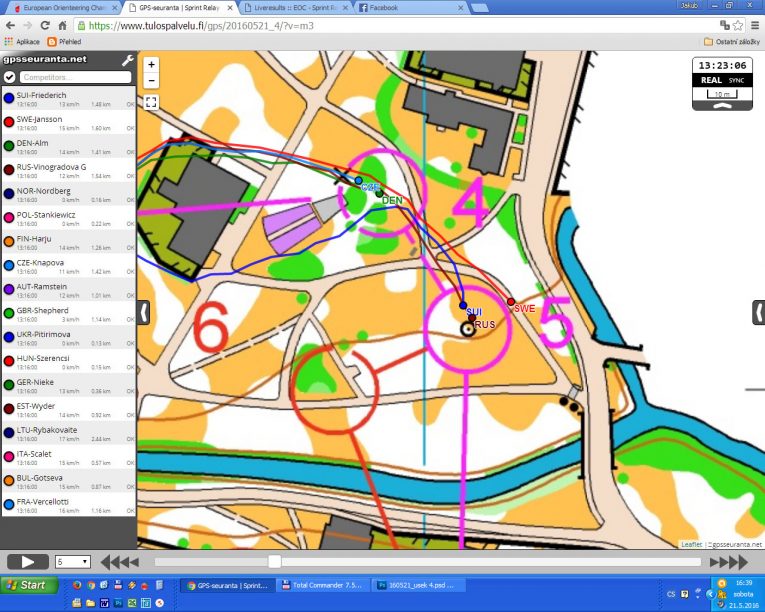Open the Leaflet attribution link
Image resolution: width=765 pixels, height=612 pixels.
(x=692, y=544)
